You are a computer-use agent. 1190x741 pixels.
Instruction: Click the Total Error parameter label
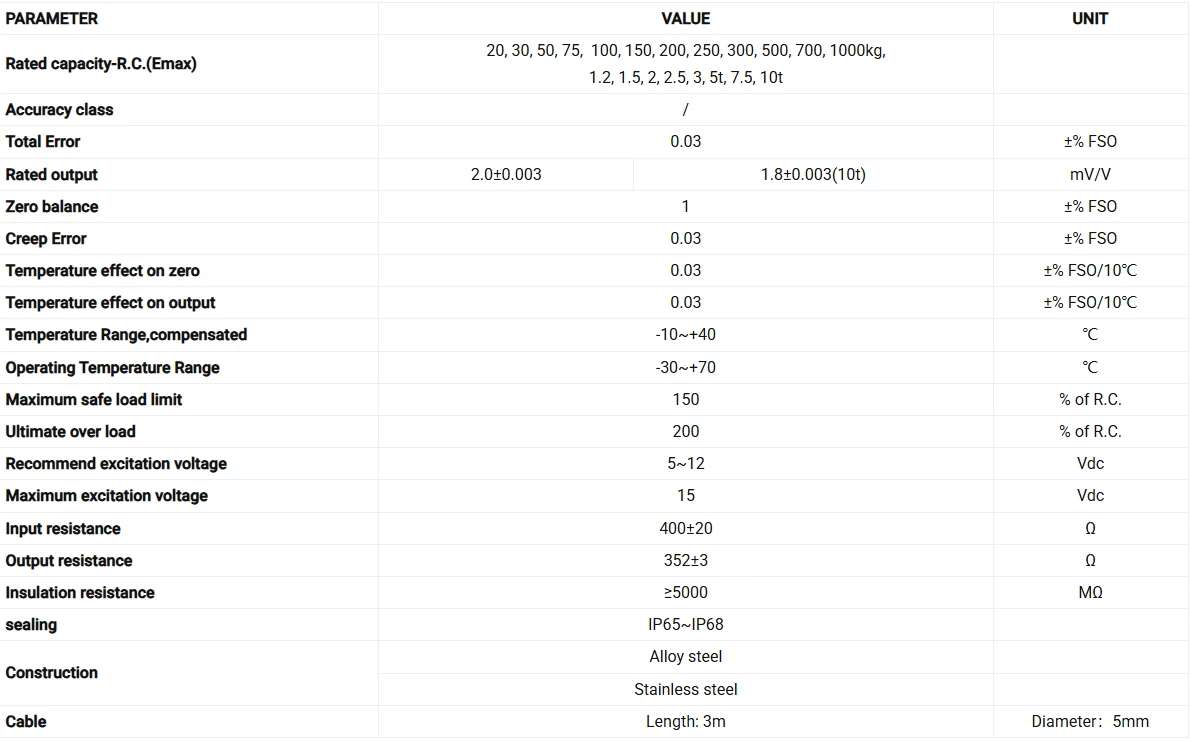click(x=42, y=142)
